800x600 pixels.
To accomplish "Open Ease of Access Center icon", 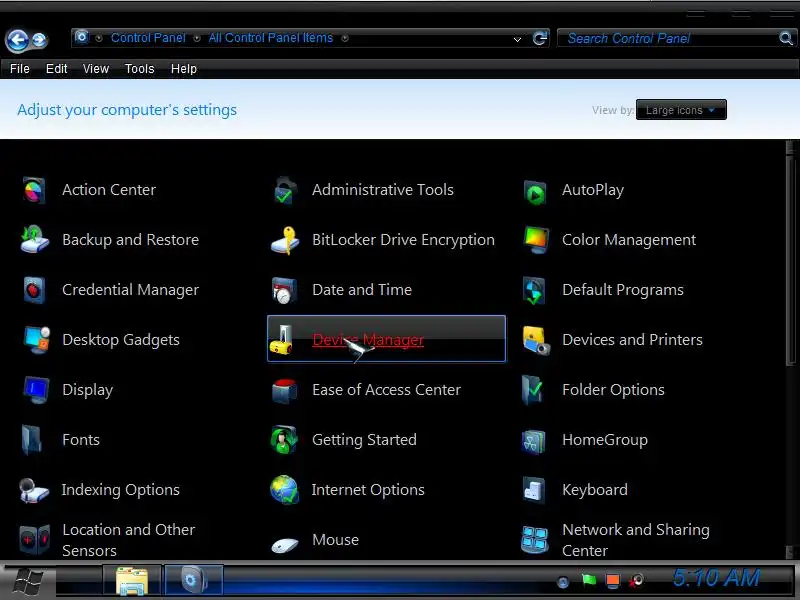I will pyautogui.click(x=284, y=390).
